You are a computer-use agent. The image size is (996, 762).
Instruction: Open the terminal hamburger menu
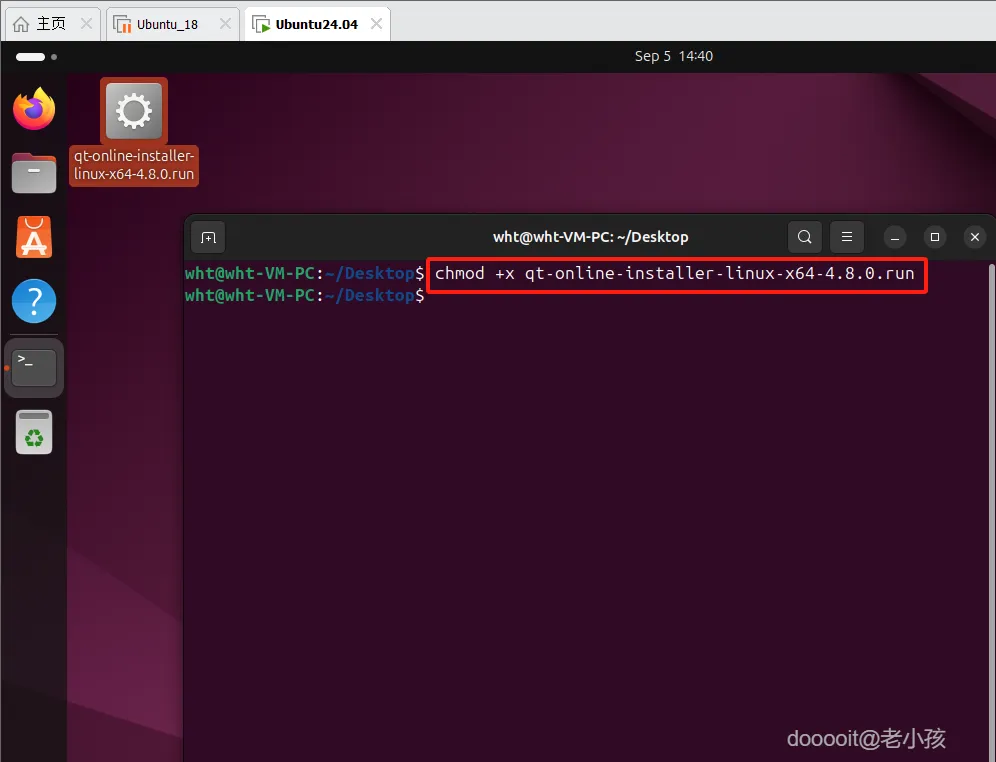pos(847,237)
